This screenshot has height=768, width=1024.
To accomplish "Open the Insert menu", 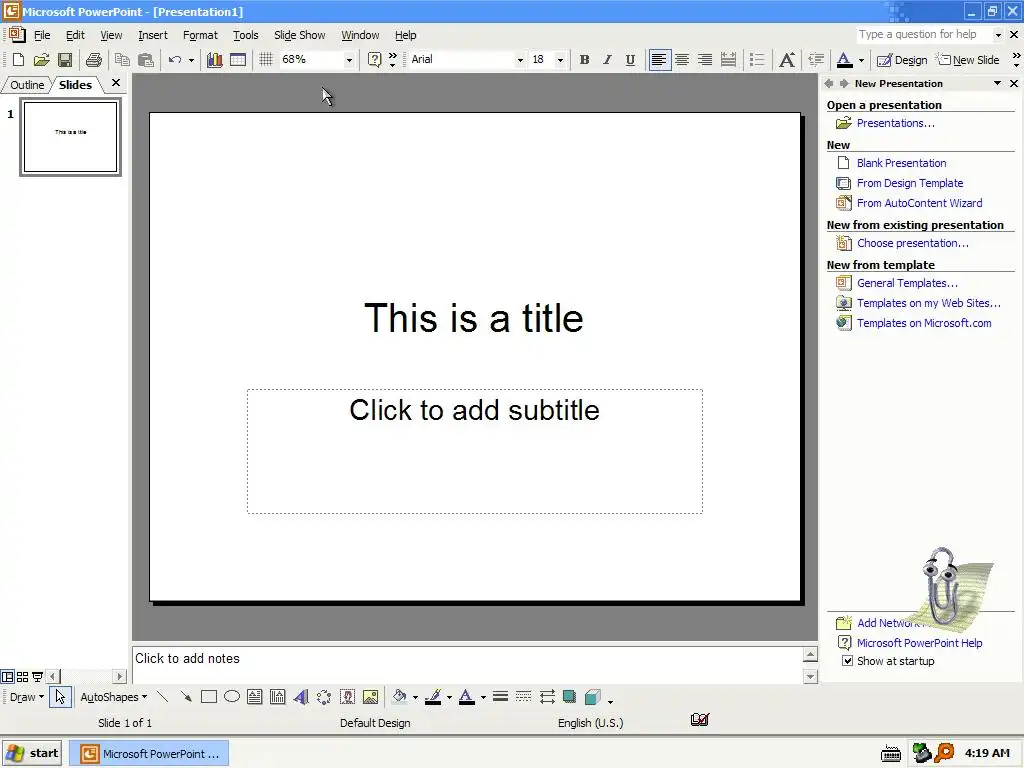I will point(153,35).
